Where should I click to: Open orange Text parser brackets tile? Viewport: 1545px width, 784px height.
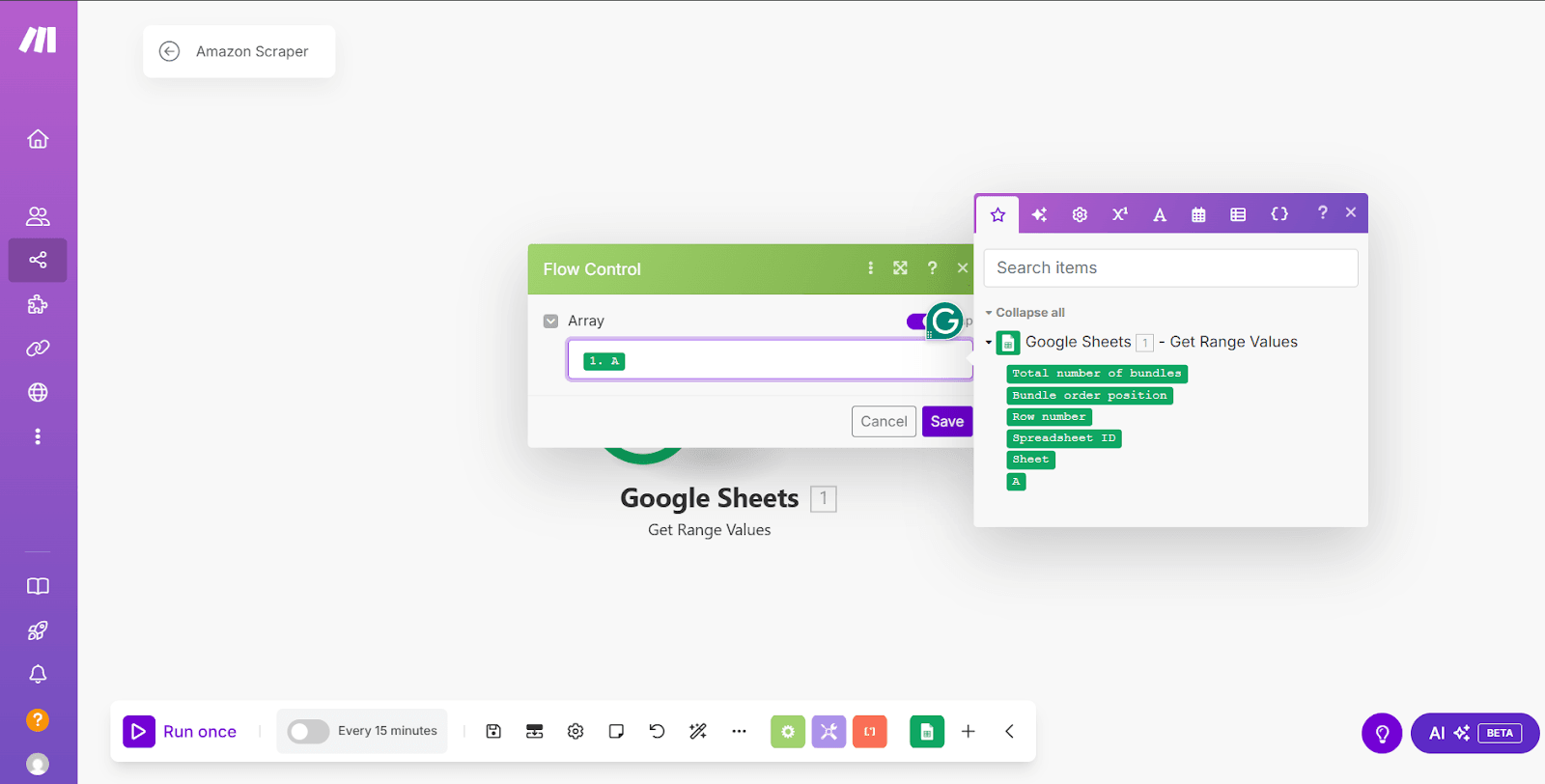coord(870,731)
